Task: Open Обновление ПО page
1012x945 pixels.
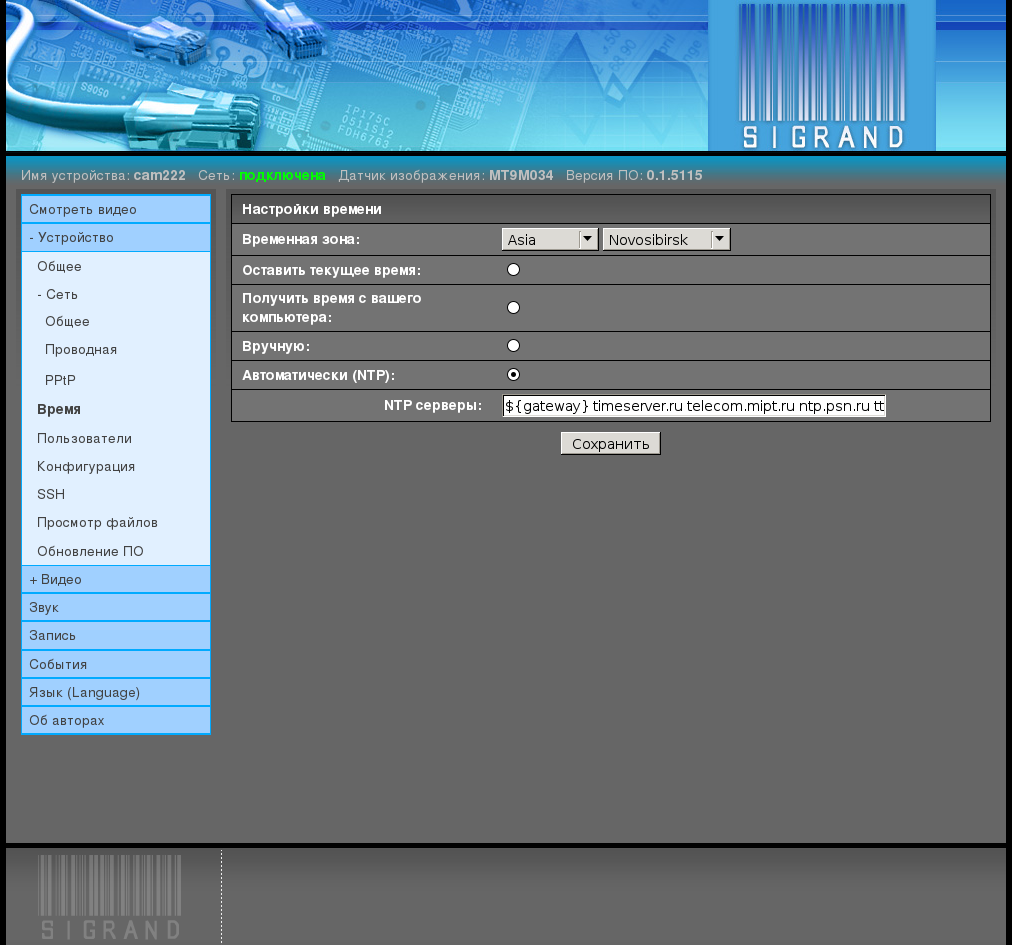Action: point(90,552)
